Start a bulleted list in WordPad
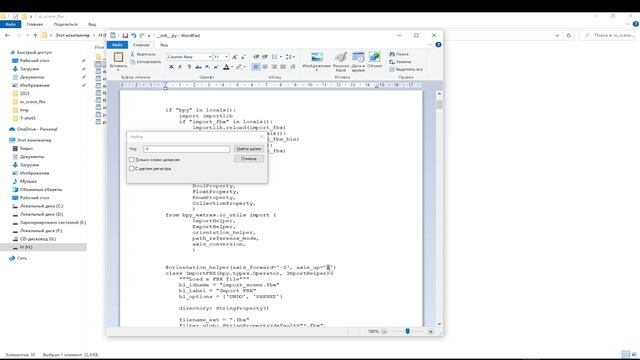Viewport: 640px width, 360px height. coord(275,57)
